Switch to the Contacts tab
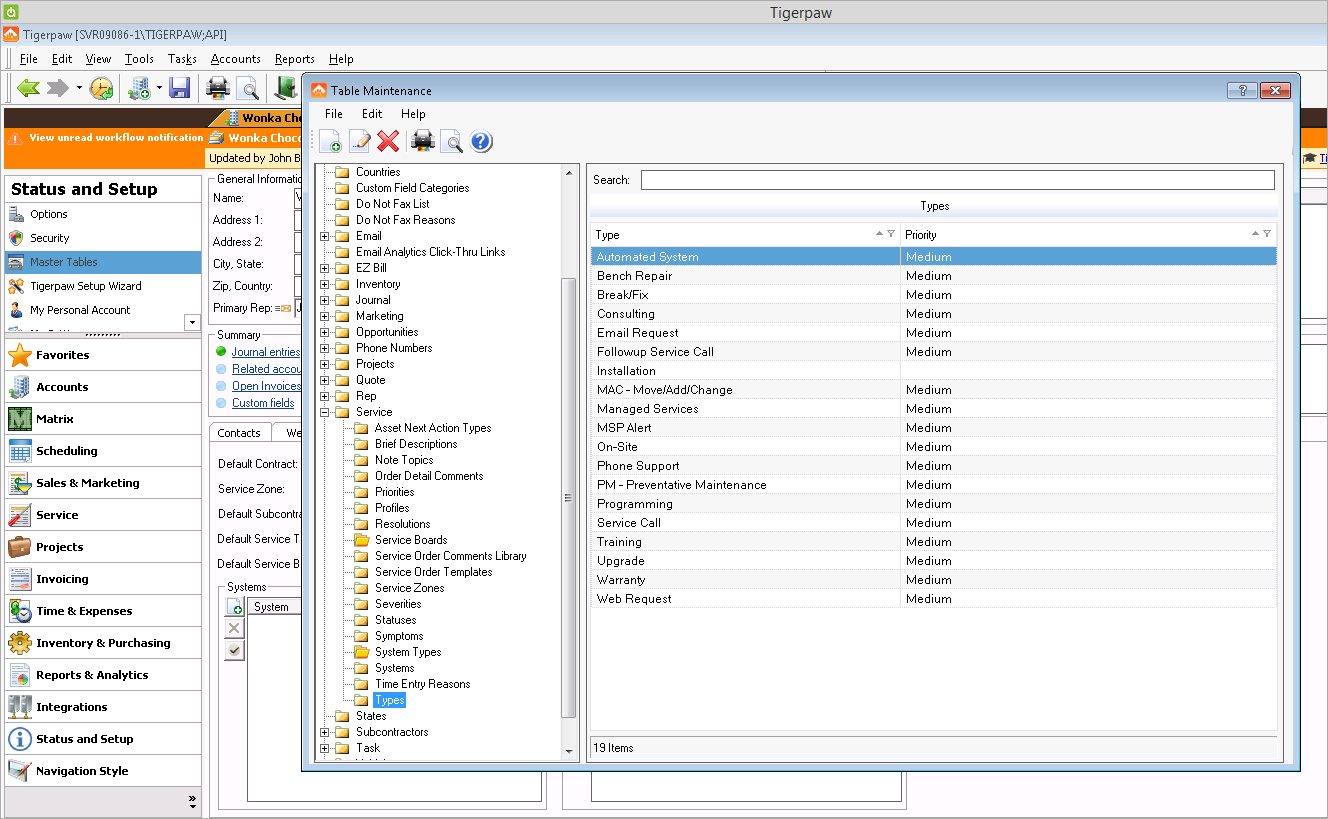Image resolution: width=1328 pixels, height=819 pixels. tap(239, 432)
